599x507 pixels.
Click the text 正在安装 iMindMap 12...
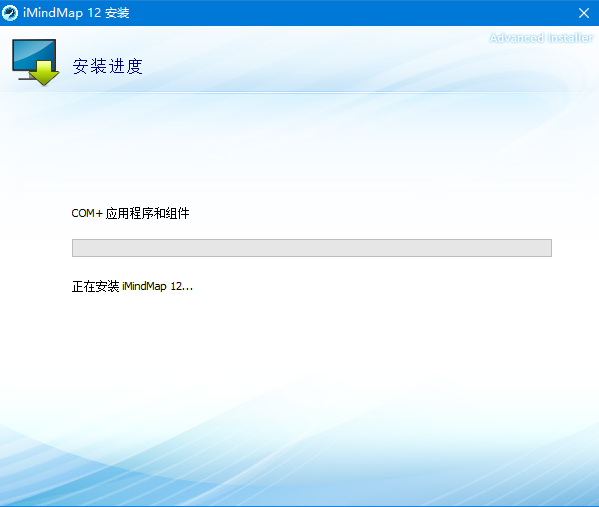[x=132, y=286]
